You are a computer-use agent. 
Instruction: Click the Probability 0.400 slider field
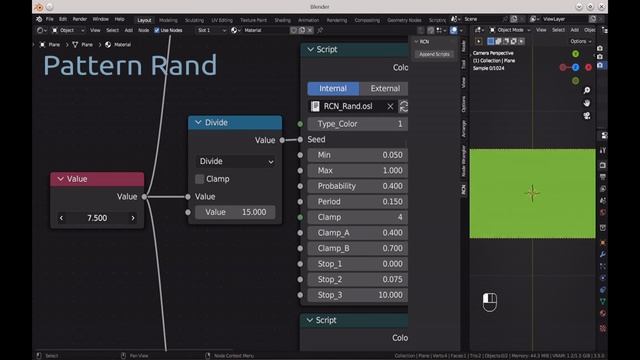pos(358,186)
